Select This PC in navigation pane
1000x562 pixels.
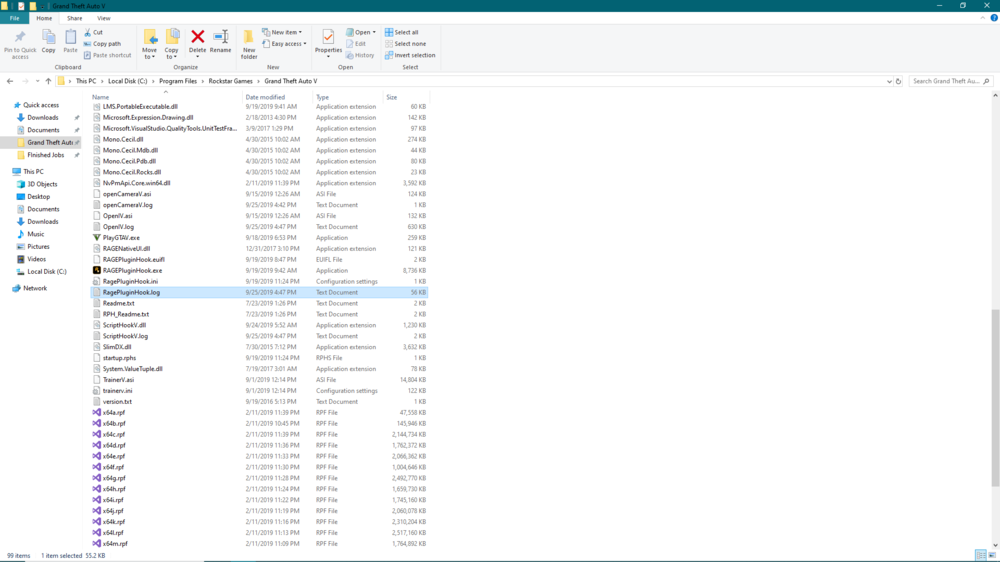(x=33, y=172)
